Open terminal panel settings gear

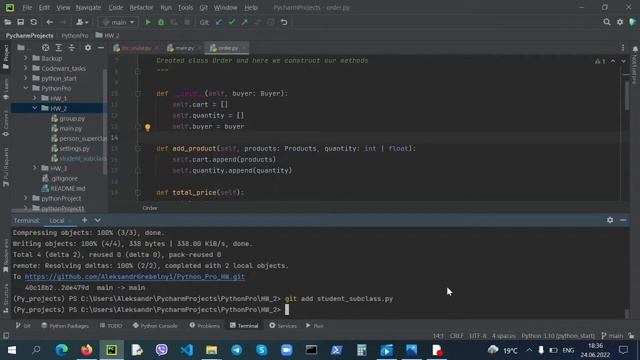tap(610, 220)
